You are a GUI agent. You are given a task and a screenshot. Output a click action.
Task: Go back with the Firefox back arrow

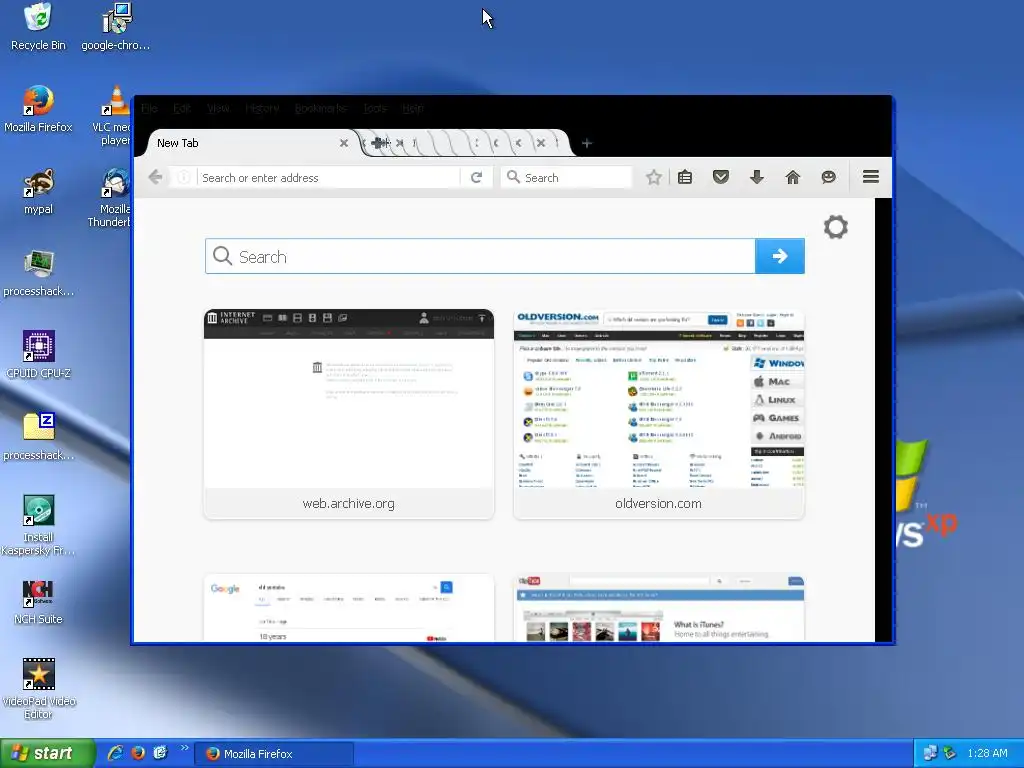tap(155, 177)
